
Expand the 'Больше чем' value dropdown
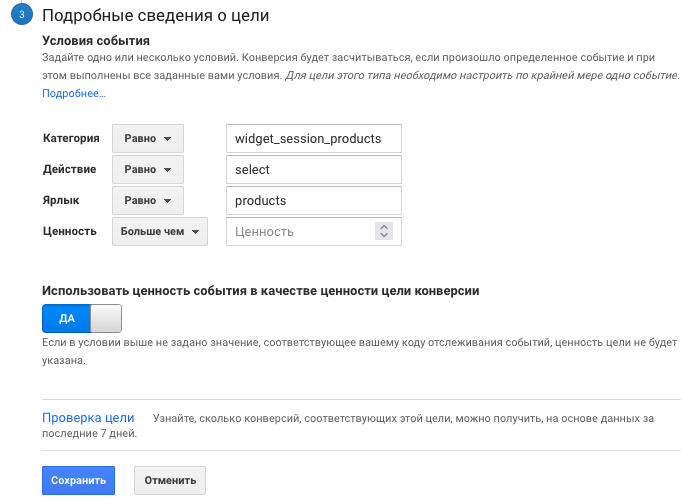click(x=159, y=232)
